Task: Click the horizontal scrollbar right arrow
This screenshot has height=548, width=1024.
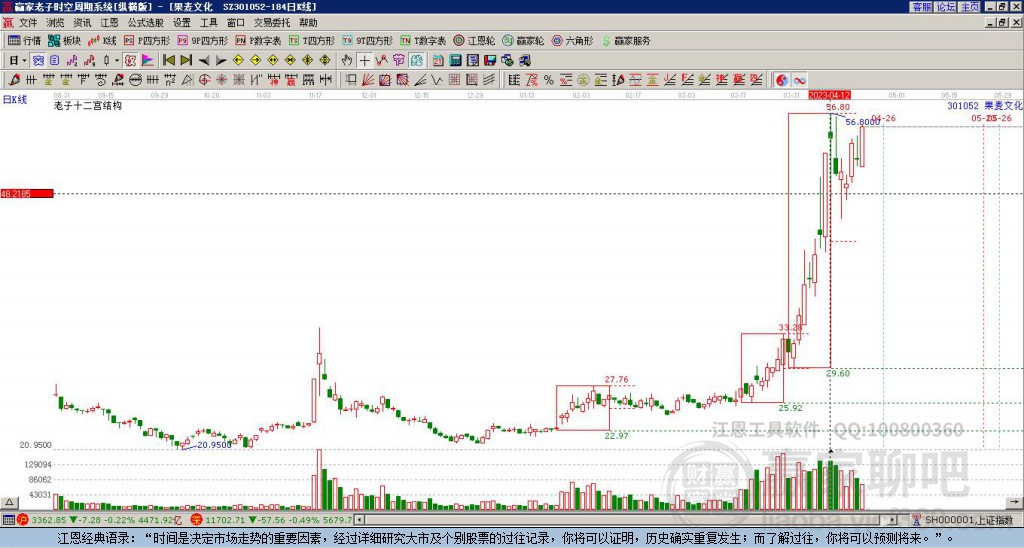Action: pyautogui.click(x=893, y=520)
